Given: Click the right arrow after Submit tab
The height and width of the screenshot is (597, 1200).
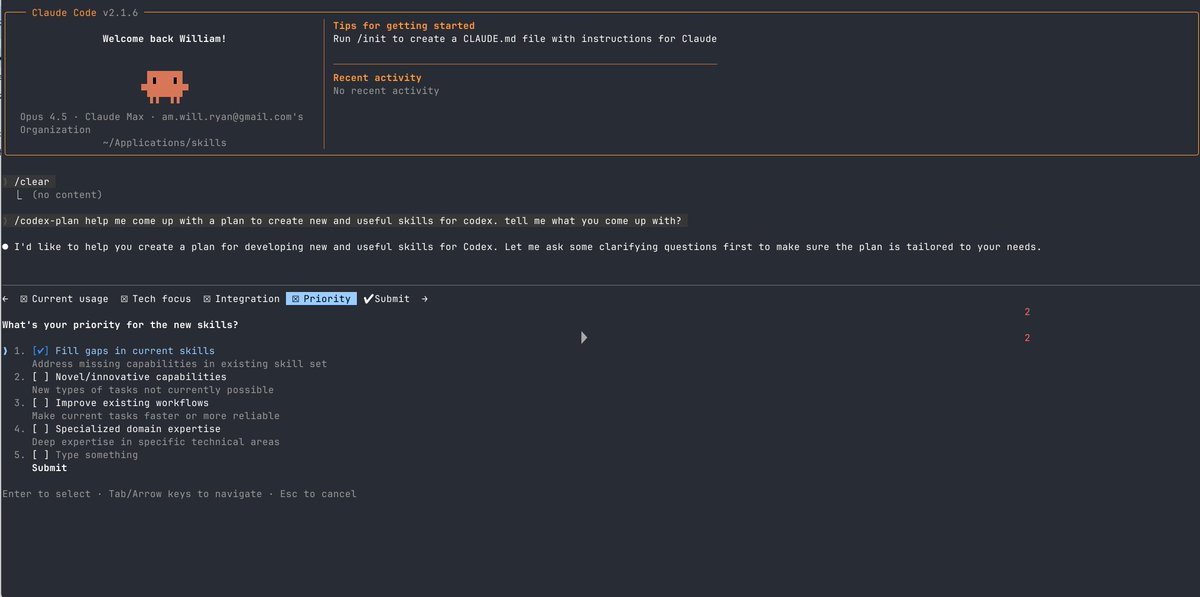Looking at the screenshot, I should click(x=424, y=299).
